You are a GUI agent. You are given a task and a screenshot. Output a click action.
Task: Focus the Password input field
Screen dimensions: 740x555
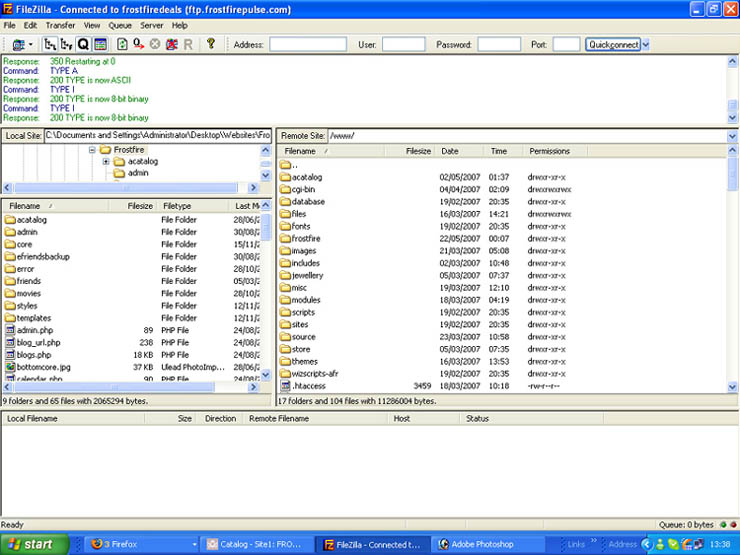[499, 44]
